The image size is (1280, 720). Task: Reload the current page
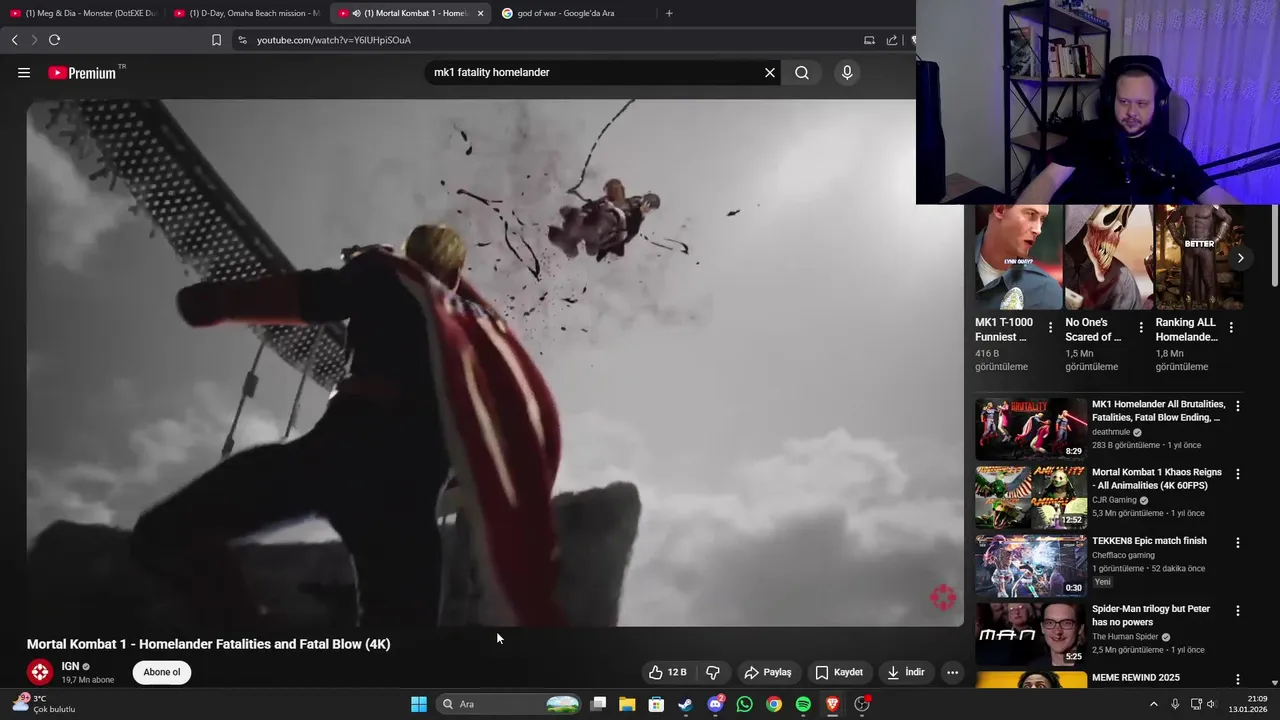click(54, 40)
